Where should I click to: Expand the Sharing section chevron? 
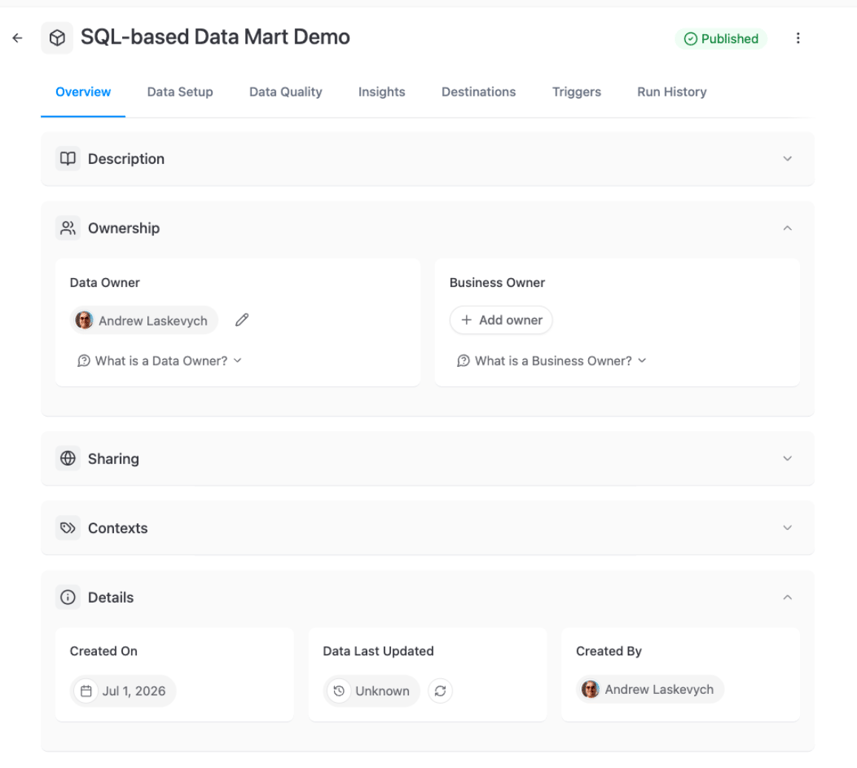point(787,459)
